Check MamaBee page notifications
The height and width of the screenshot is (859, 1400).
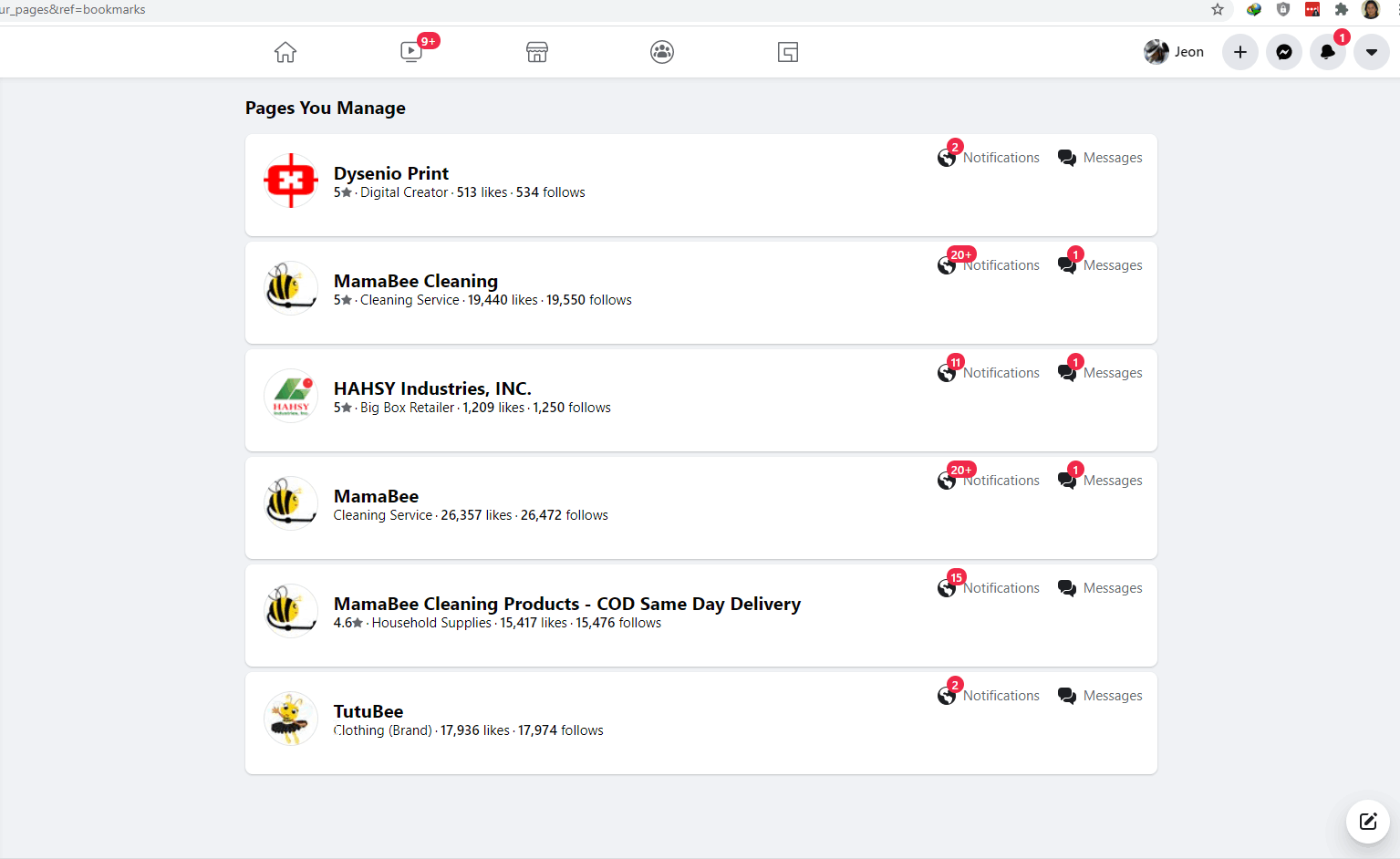click(989, 481)
